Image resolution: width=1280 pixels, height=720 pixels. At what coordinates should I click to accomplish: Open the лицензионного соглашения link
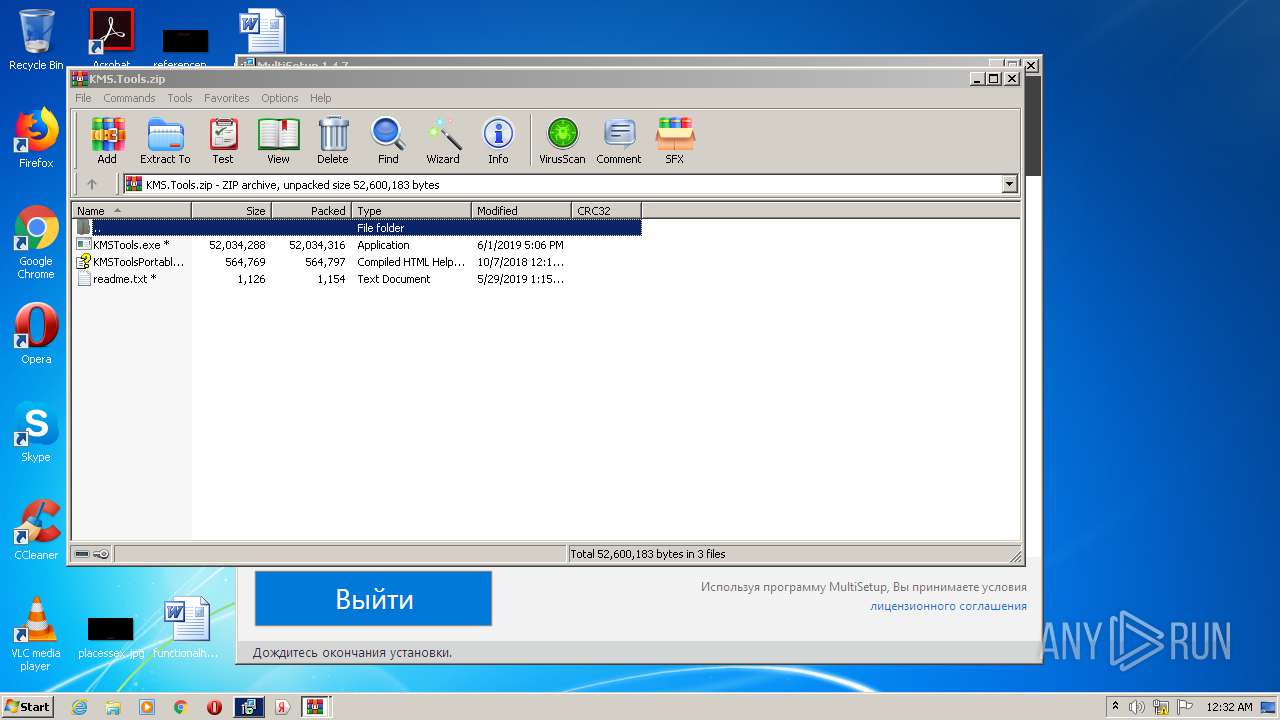(948, 606)
